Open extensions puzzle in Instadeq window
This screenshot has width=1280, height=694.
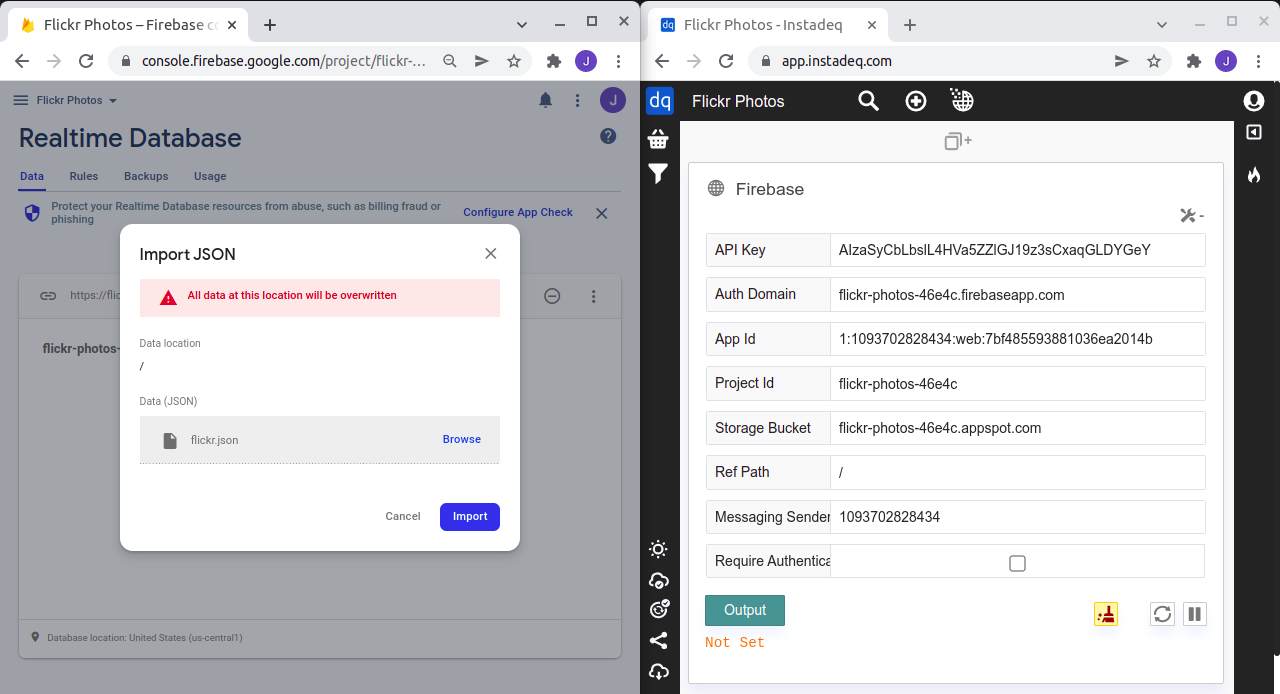tap(1193, 61)
